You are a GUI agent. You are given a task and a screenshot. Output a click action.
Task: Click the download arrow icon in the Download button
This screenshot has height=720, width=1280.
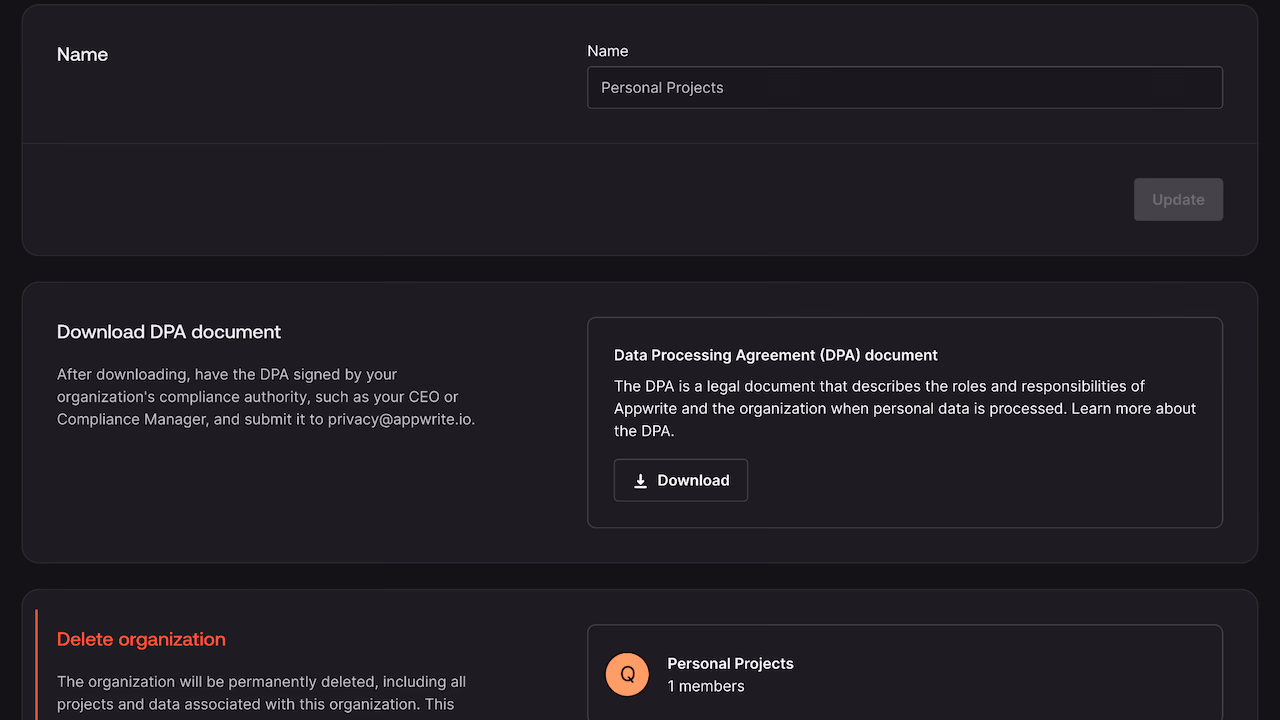click(x=641, y=481)
